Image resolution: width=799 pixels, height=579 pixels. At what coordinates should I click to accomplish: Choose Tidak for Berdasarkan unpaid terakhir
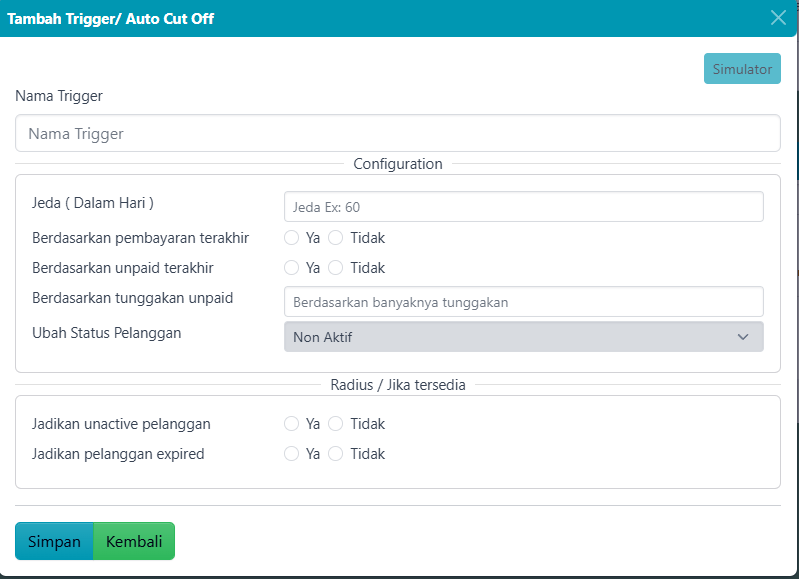(x=336, y=268)
